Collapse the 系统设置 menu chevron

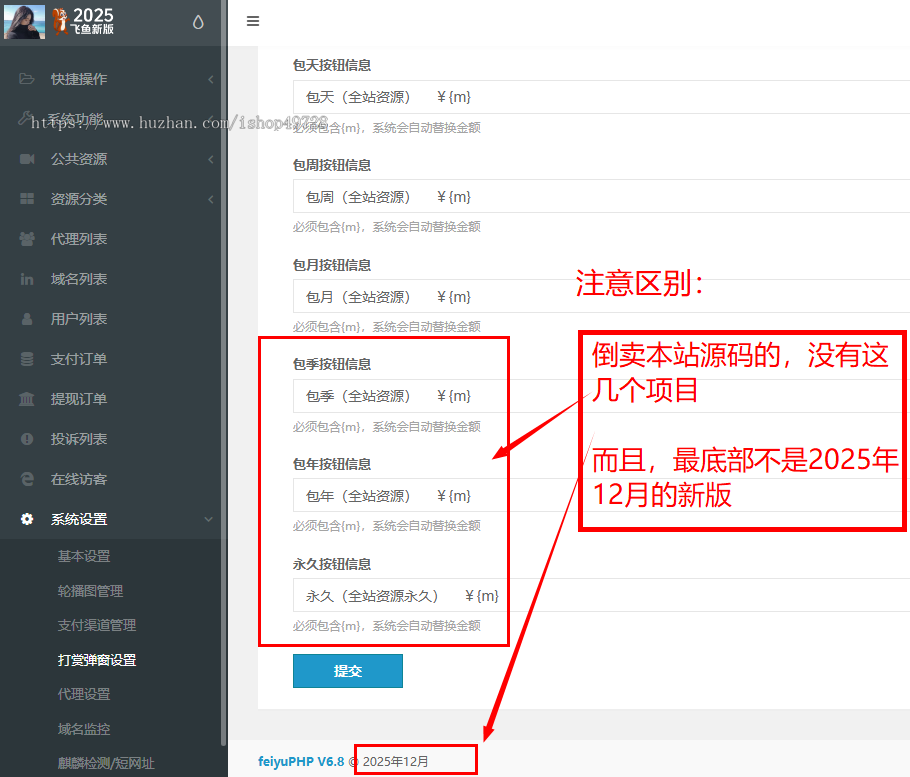209,519
